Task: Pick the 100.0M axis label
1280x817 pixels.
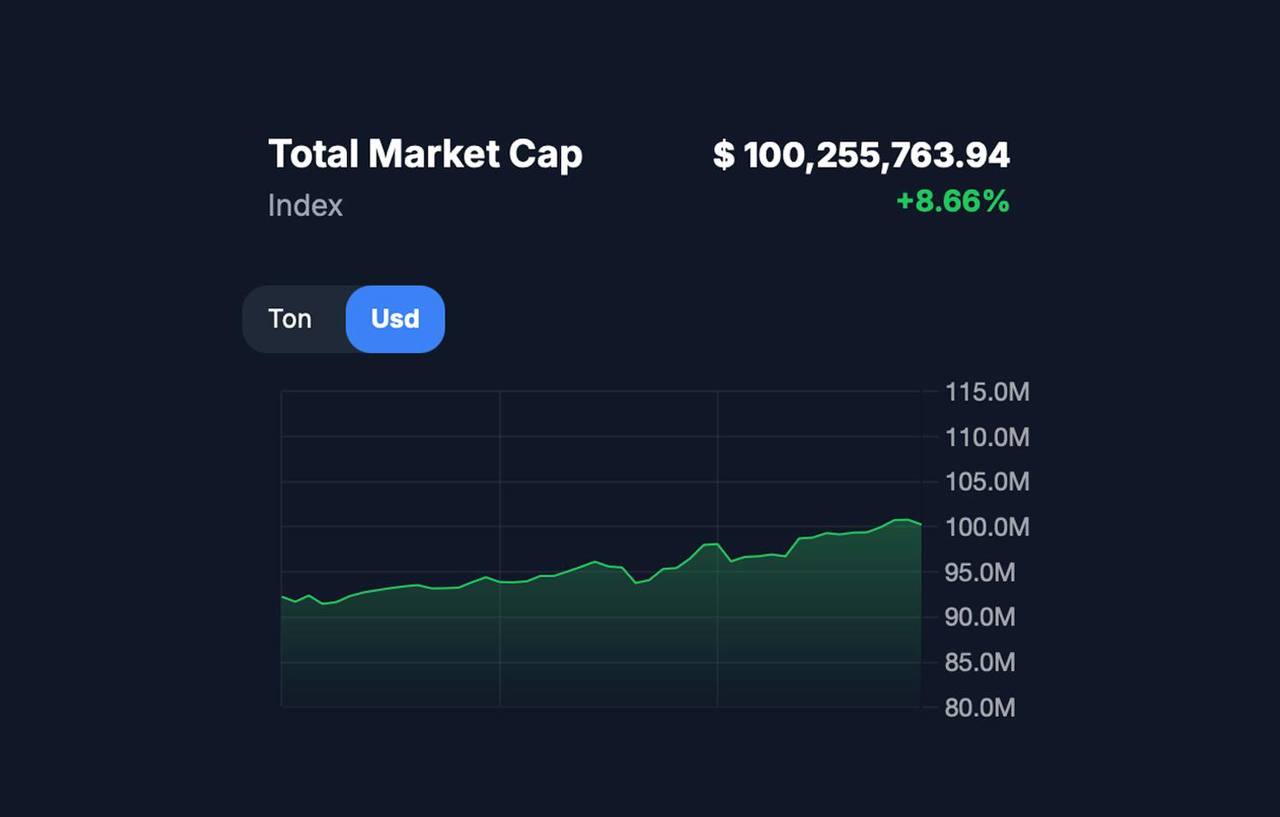Action: pos(987,527)
